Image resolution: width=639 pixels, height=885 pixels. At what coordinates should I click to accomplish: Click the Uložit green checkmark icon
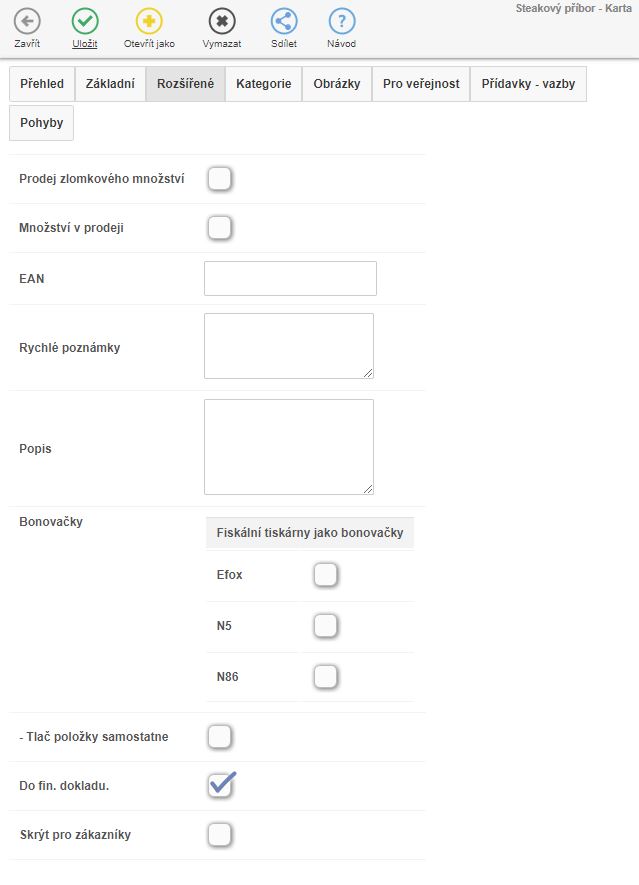86,21
